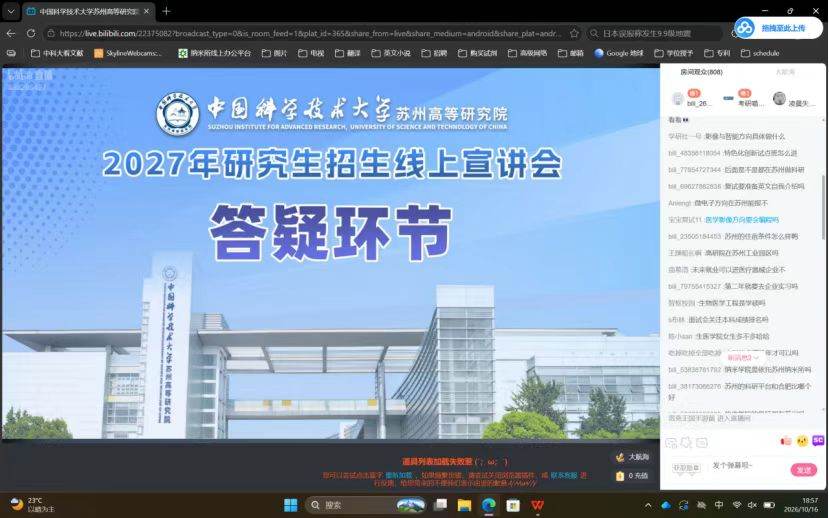The height and width of the screenshot is (518, 829).
Task: Click the Microsoft Edge taskbar icon
Action: pos(489,505)
